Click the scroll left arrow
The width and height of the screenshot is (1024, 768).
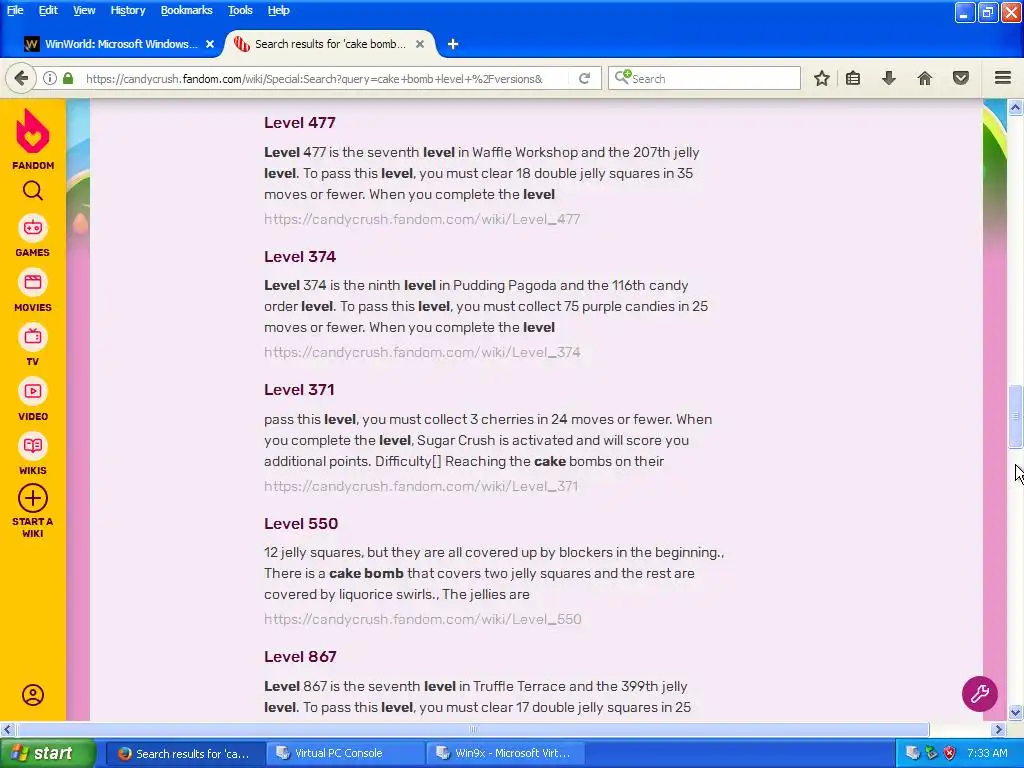[7, 729]
